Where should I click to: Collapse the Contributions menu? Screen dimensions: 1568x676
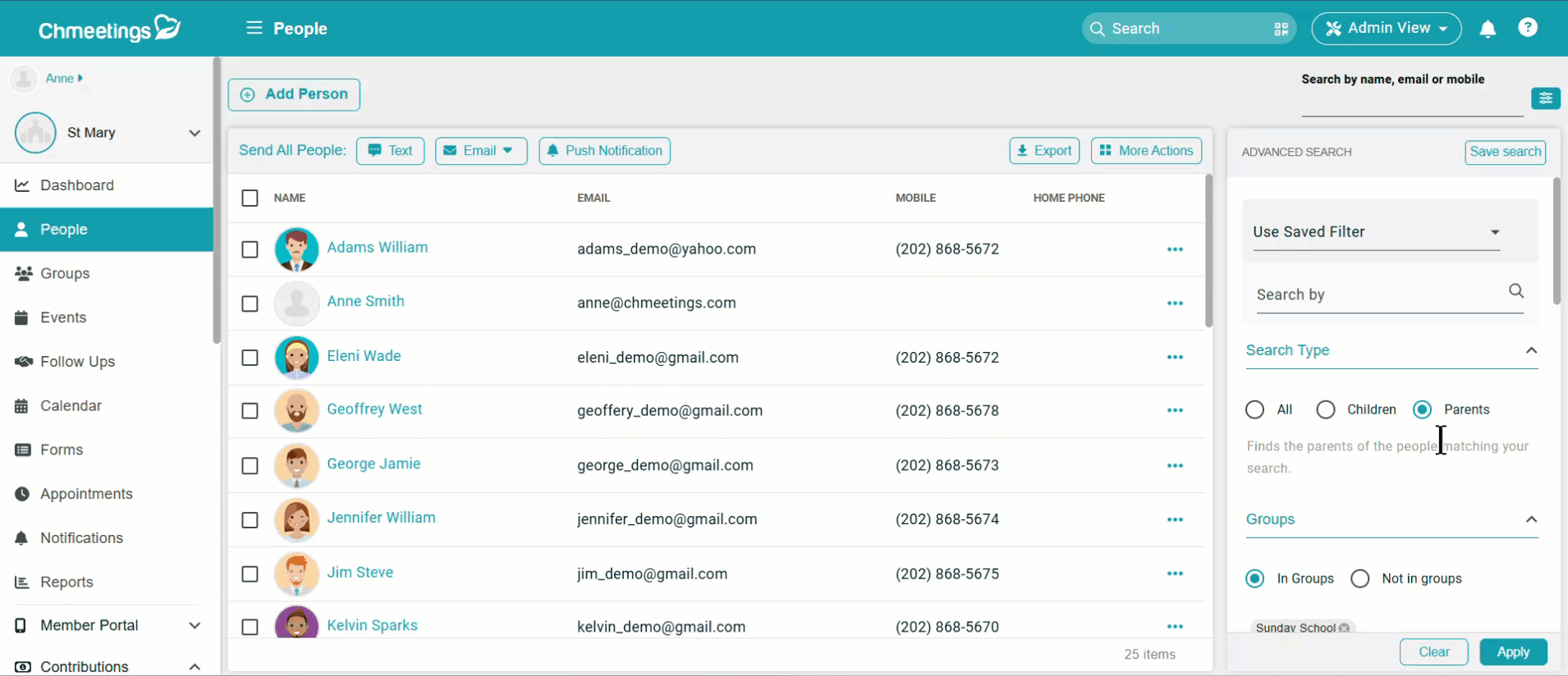[195, 666]
